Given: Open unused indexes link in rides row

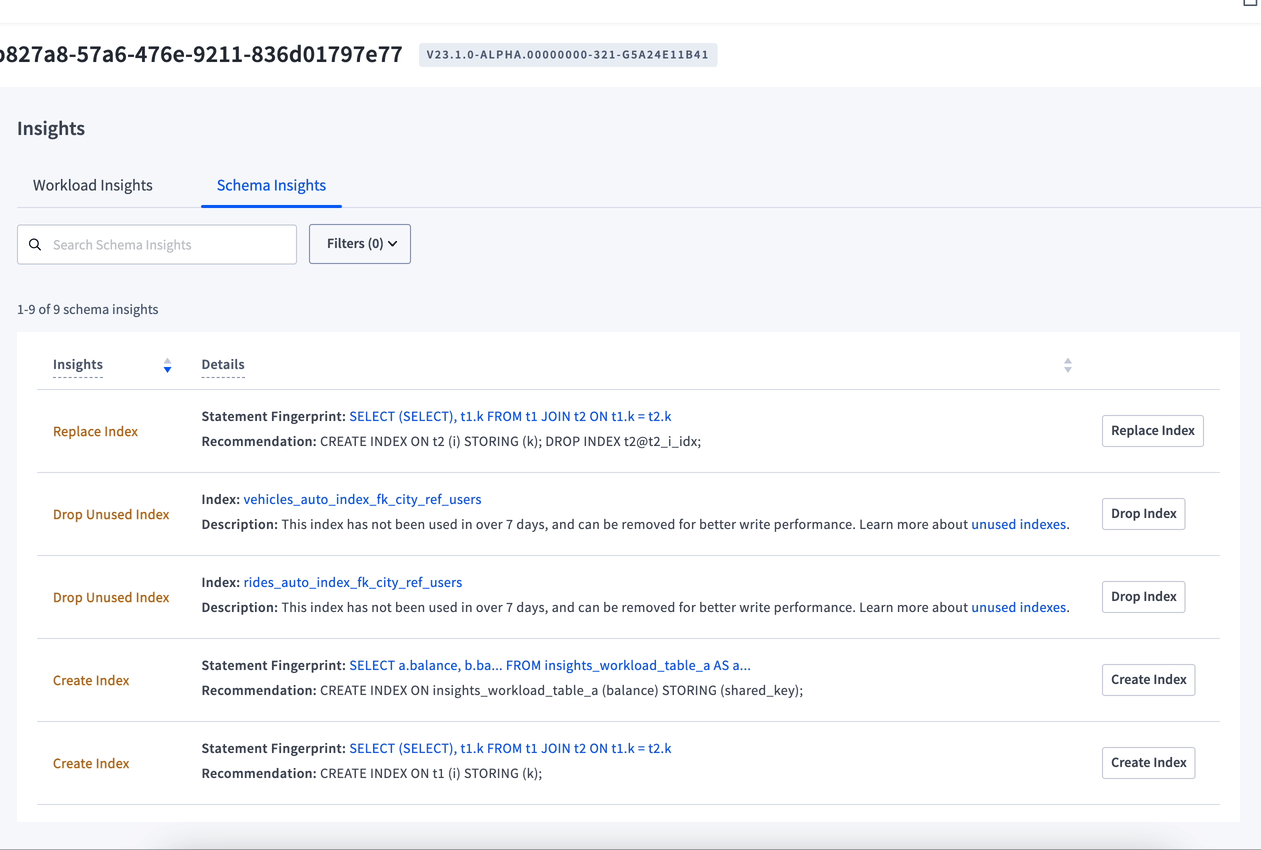Looking at the screenshot, I should coord(1018,607).
